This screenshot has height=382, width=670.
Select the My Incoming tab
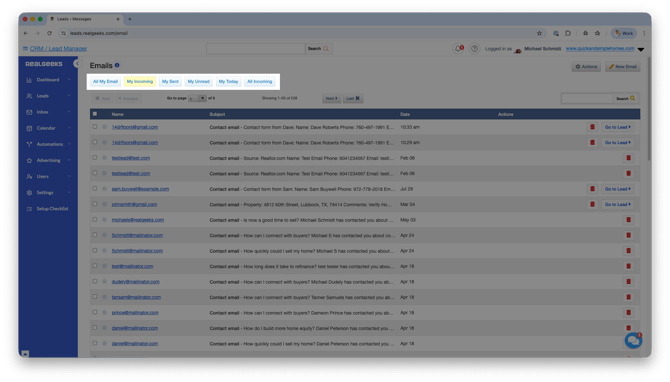[x=140, y=82]
